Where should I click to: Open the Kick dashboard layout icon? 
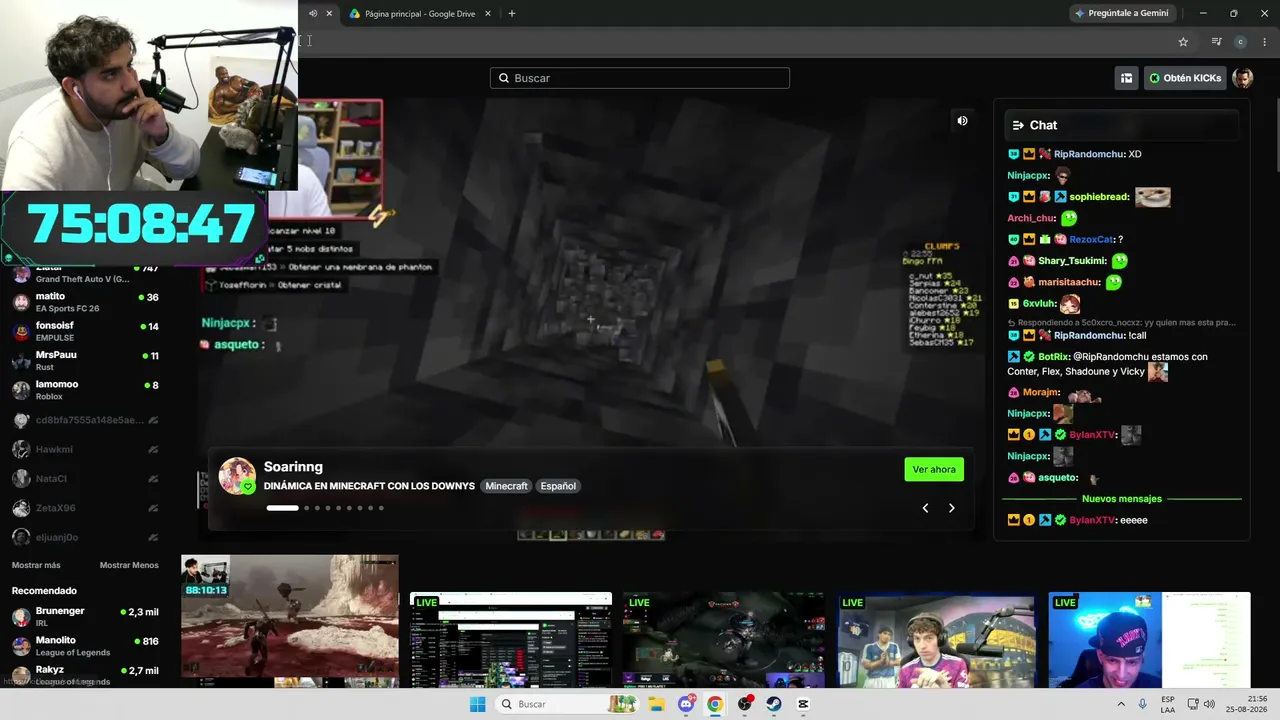click(1126, 78)
